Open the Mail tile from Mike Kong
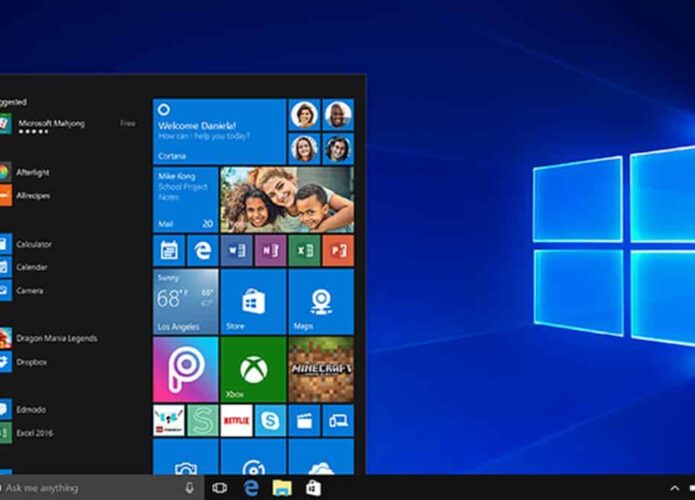 pos(185,199)
